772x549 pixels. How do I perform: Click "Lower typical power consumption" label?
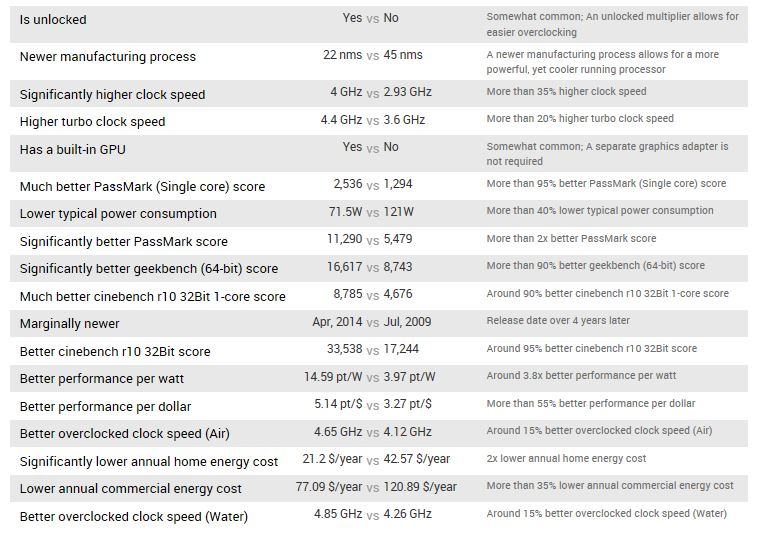click(x=118, y=214)
